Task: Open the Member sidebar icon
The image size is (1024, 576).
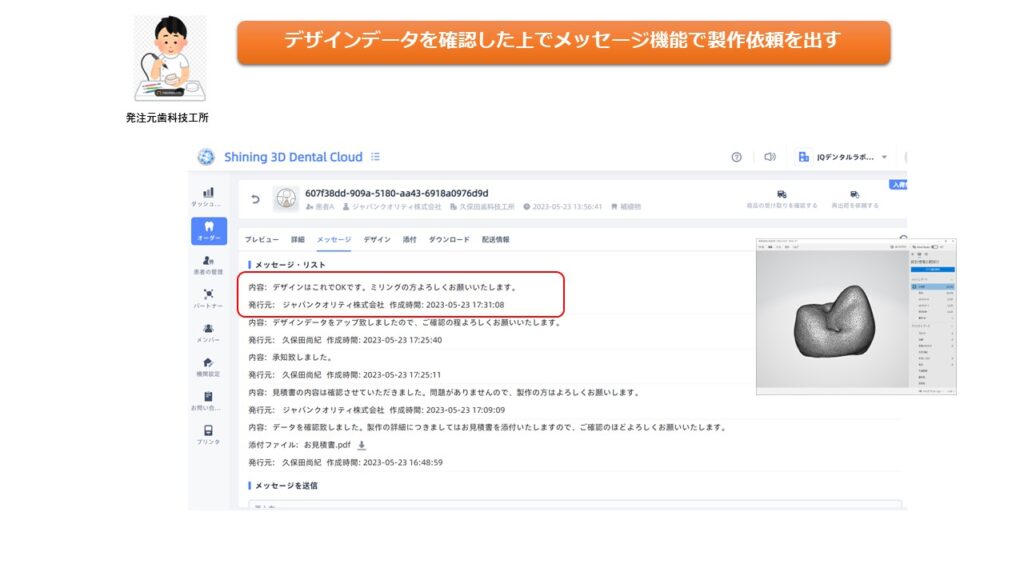Action: pos(208,330)
